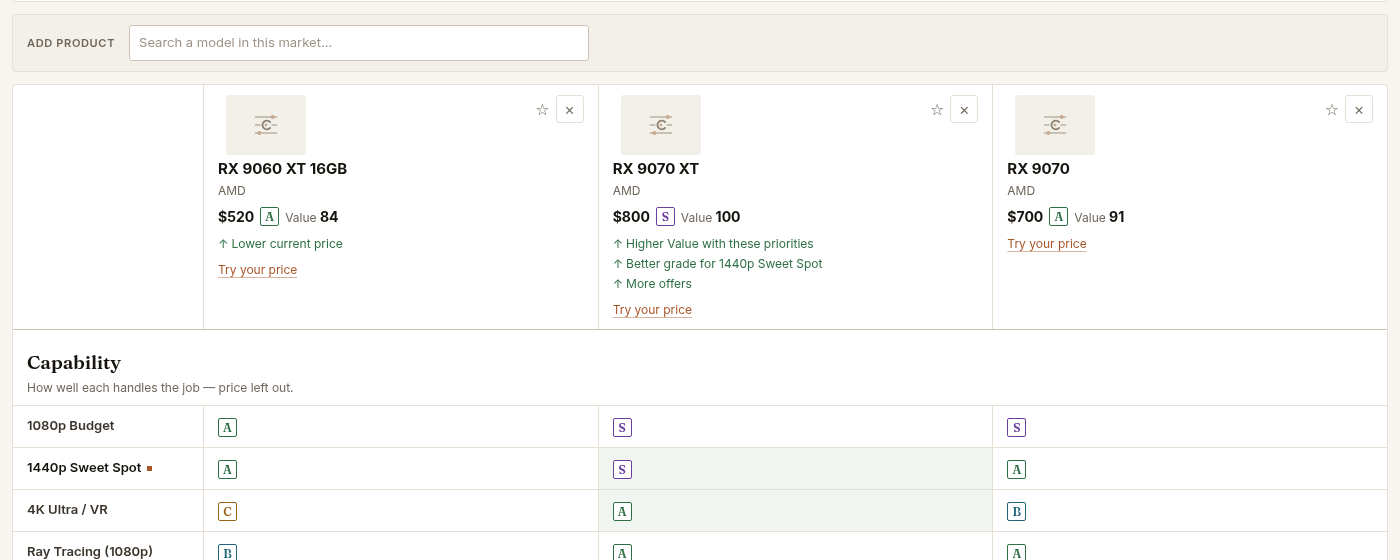The image size is (1400, 560).
Task: Click RX 9070's 4K Ultra B grade
Action: coord(1016,512)
